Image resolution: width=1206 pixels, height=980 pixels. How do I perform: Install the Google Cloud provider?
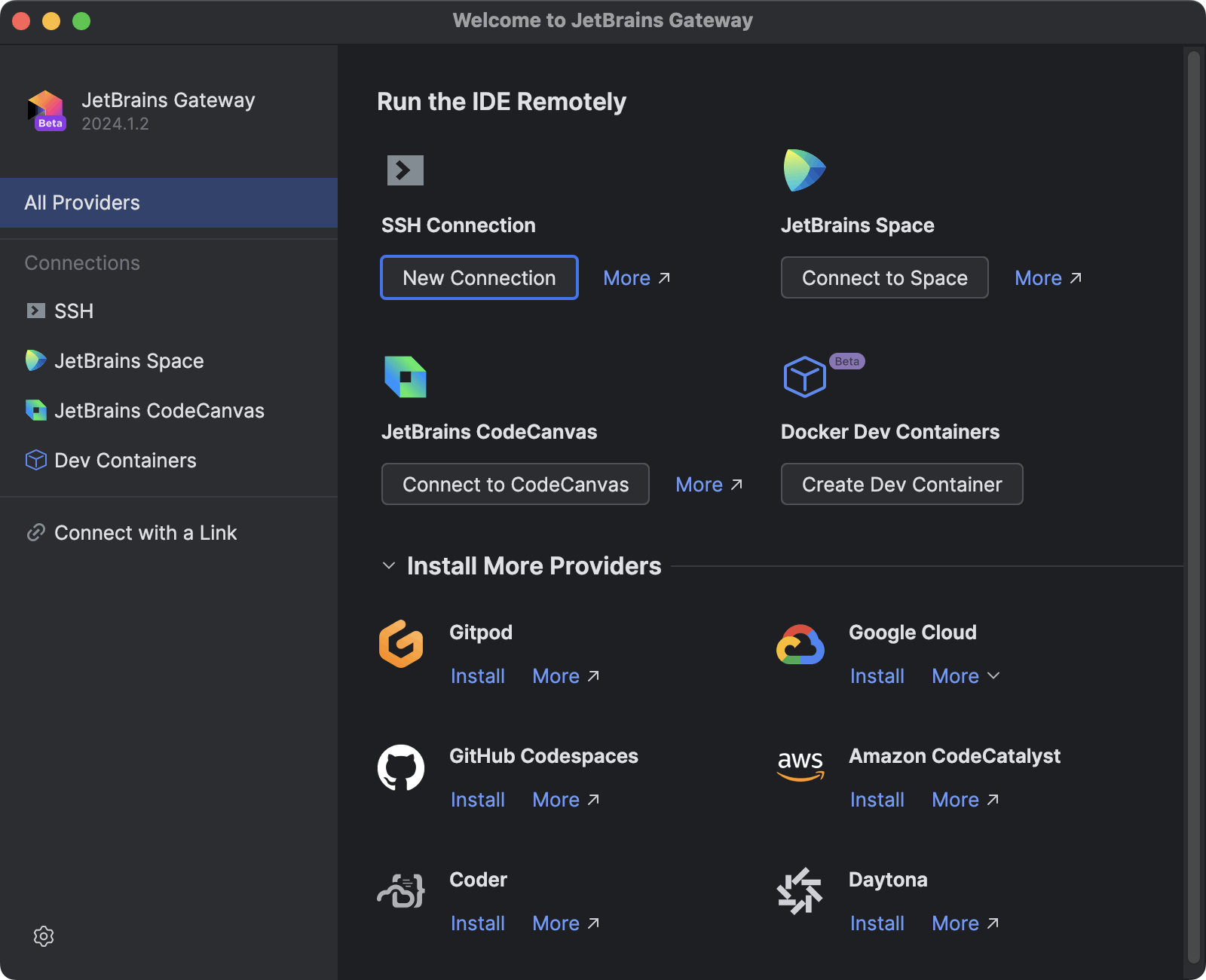pos(877,676)
